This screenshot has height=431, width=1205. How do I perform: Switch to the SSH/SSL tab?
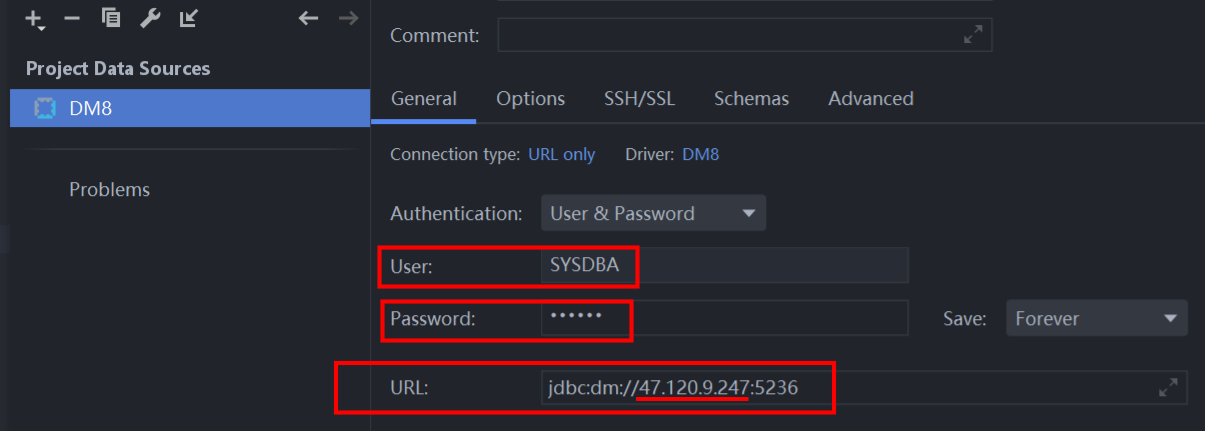[x=639, y=99]
